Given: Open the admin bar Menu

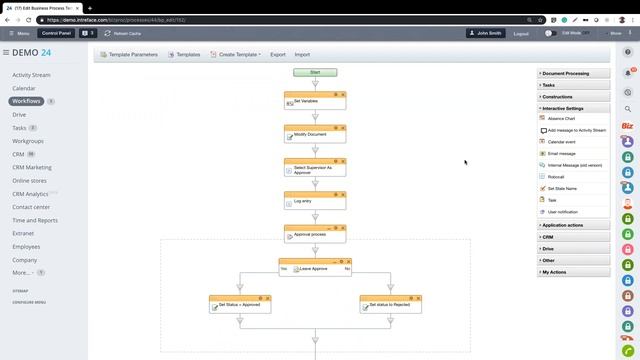Looking at the screenshot, I should pos(19,33).
